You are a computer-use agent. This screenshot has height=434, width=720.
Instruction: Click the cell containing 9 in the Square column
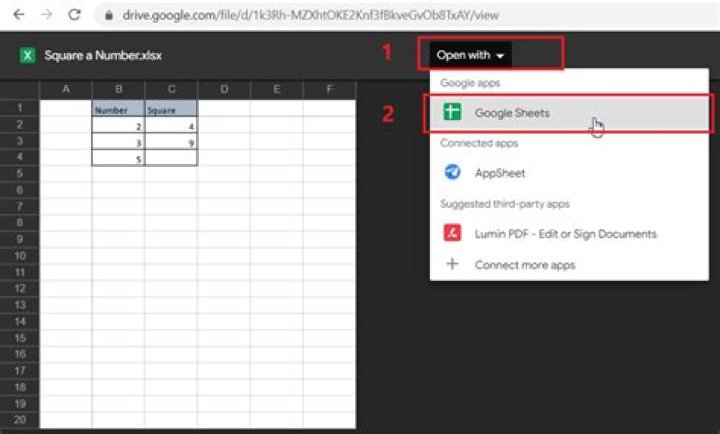171,141
